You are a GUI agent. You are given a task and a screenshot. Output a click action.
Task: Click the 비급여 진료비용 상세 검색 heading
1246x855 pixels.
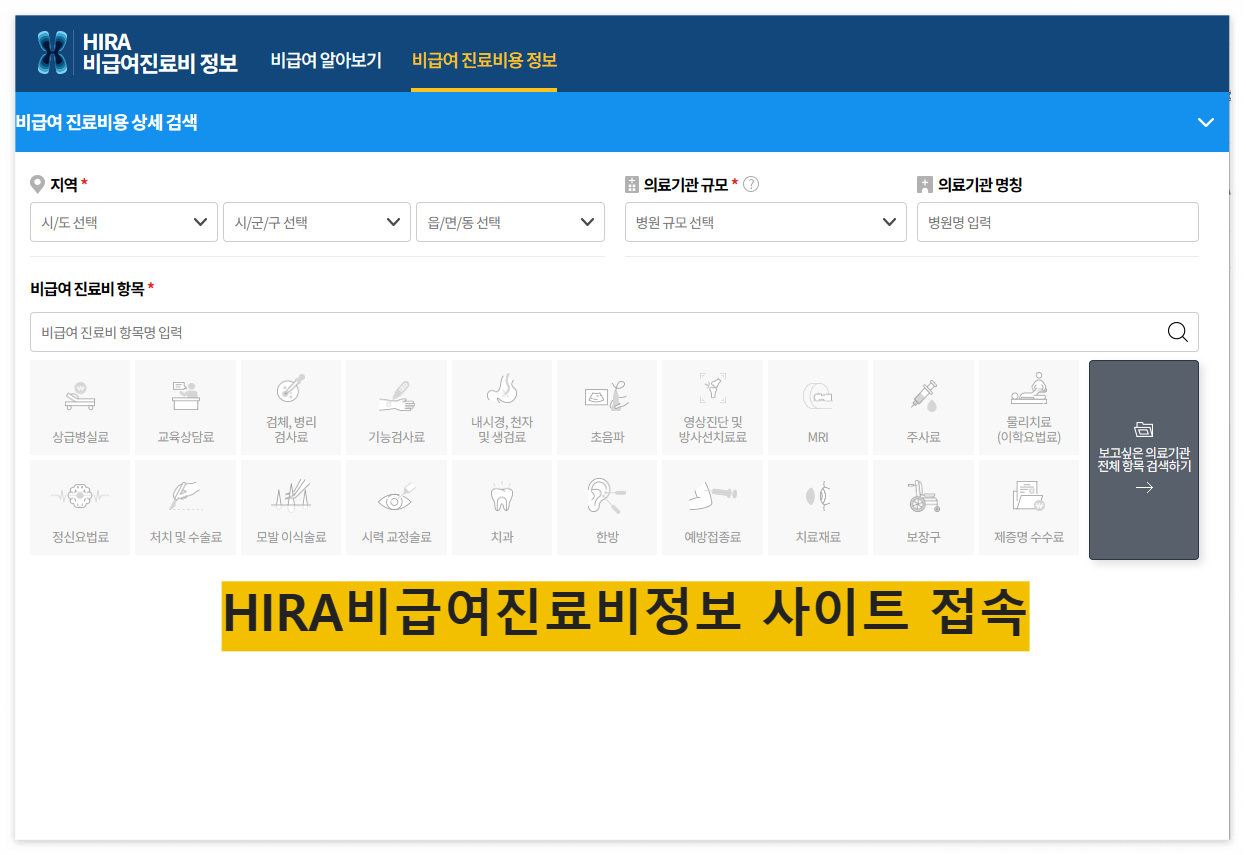tap(106, 122)
